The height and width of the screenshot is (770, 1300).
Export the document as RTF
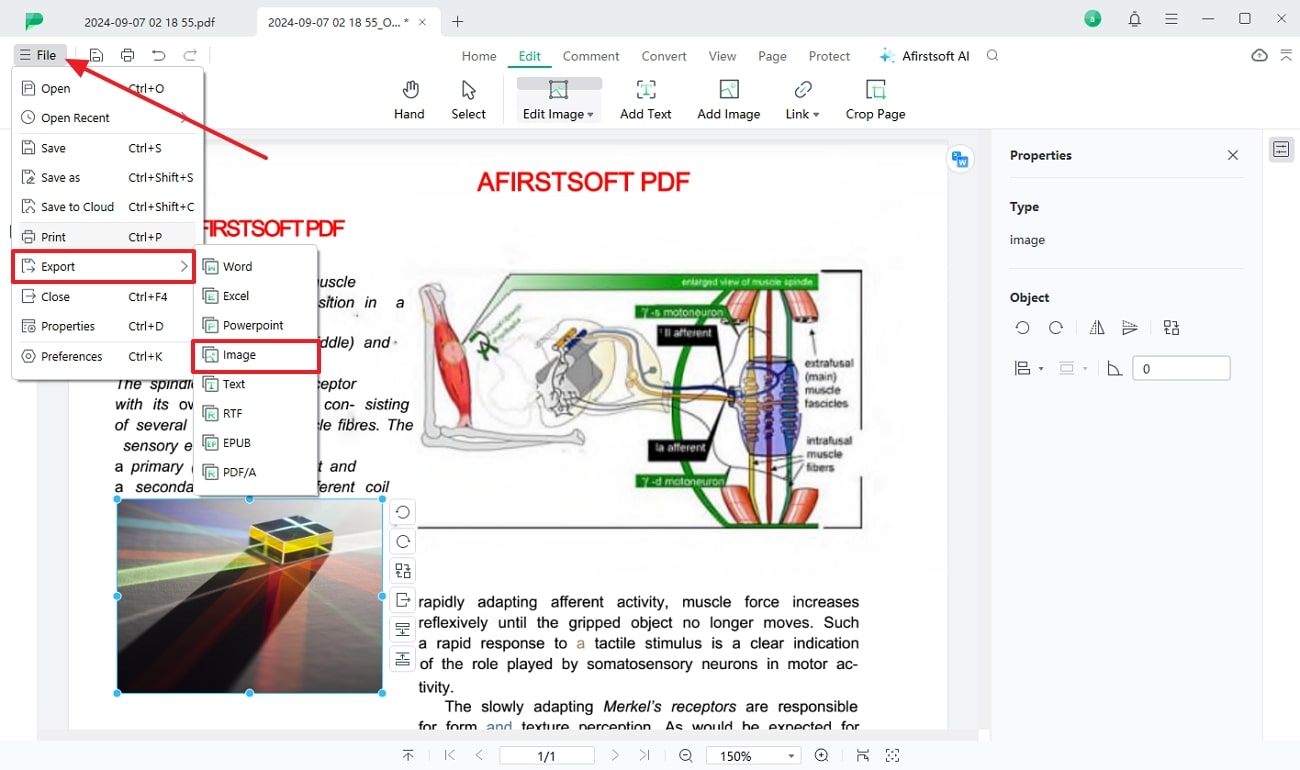click(x=255, y=413)
